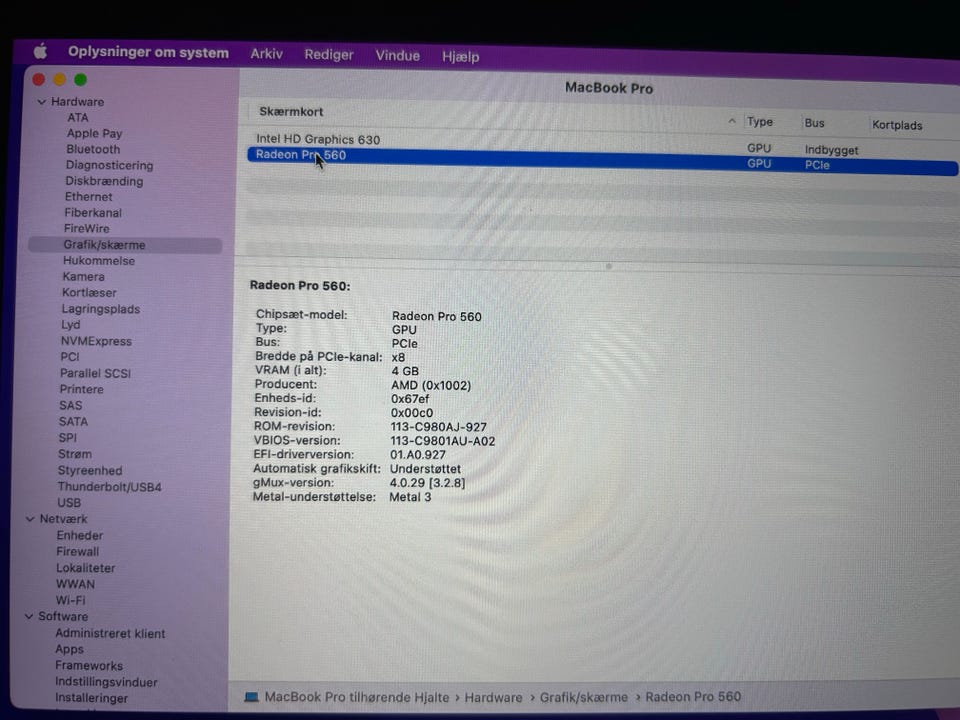The image size is (960, 720).
Task: Select Wi-Fi under Netværk
Action: (x=70, y=600)
